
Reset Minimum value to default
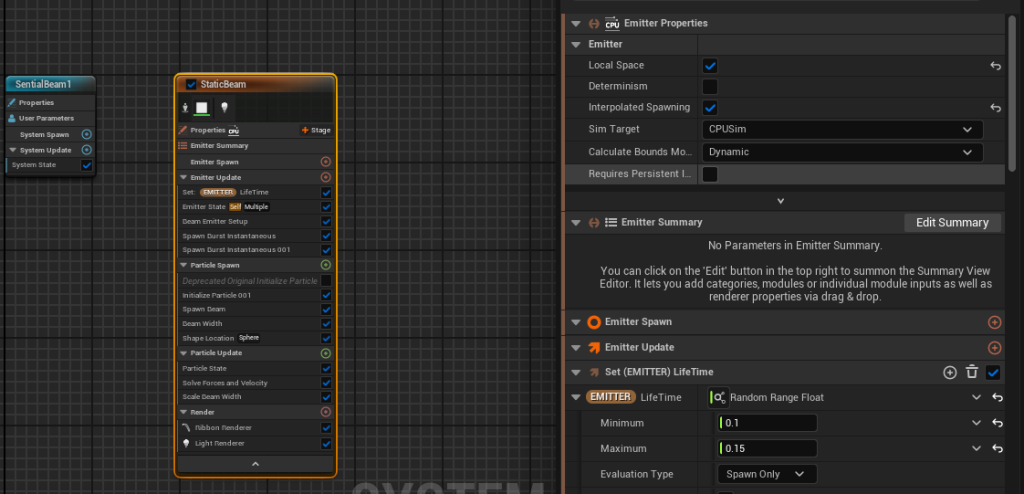click(997, 423)
